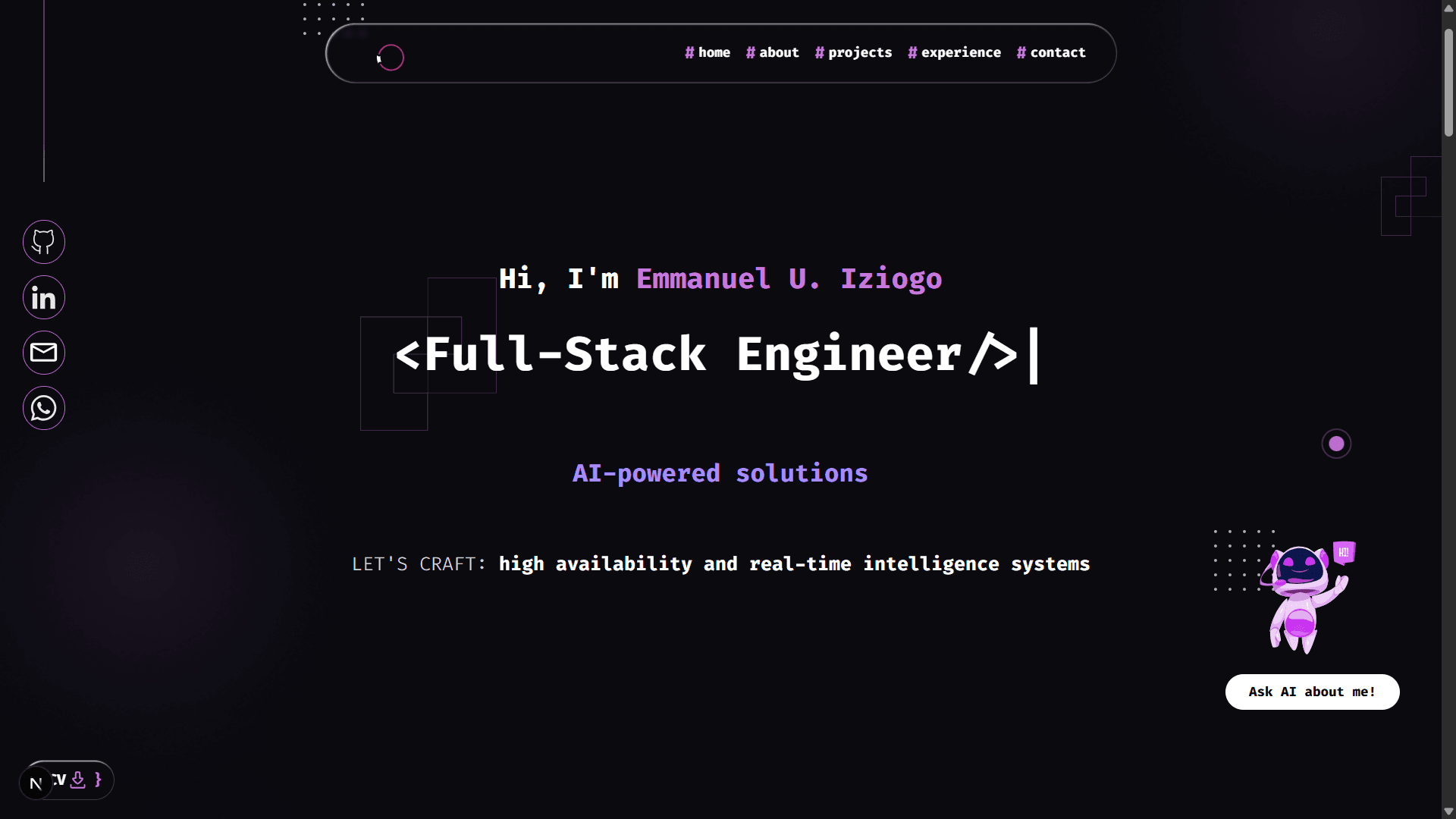Navigate to # about
Image resolution: width=1456 pixels, height=819 pixels.
coord(773,52)
